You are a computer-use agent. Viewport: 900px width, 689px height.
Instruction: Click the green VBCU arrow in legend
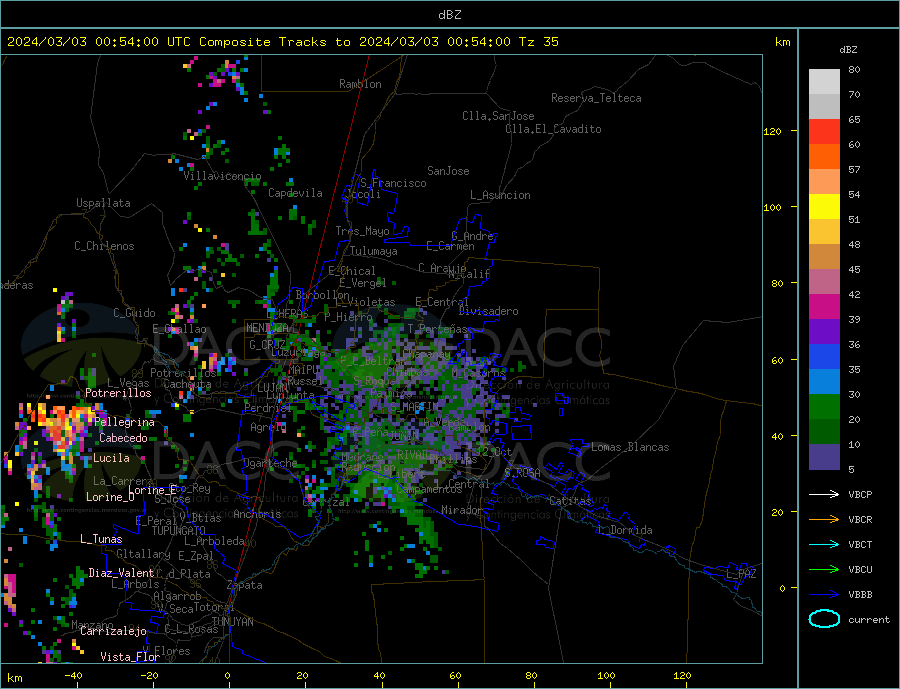[x=824, y=570]
